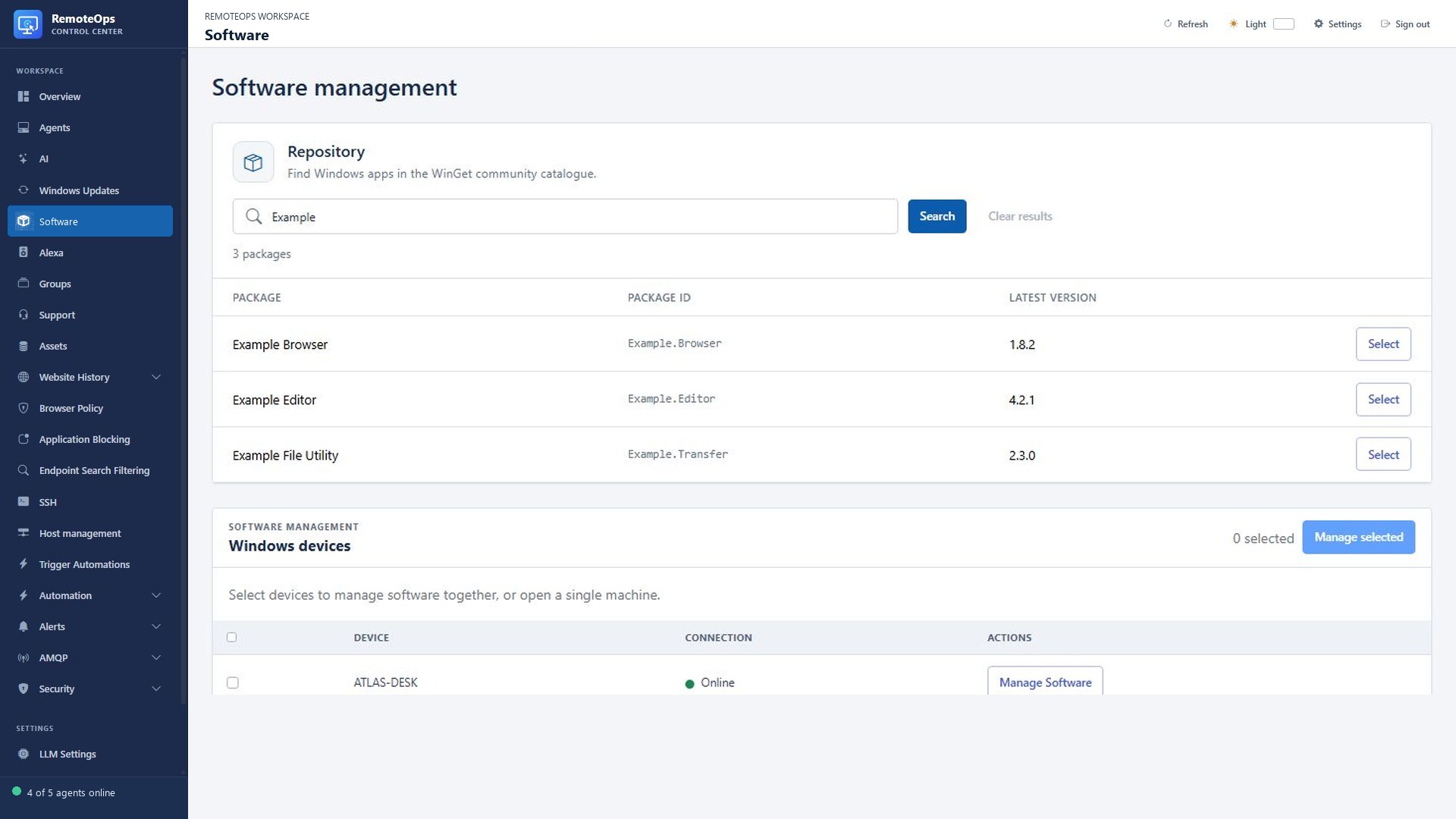Viewport: 1456px width, 819px height.
Task: Click Sign out in the header
Action: pyautogui.click(x=1405, y=24)
